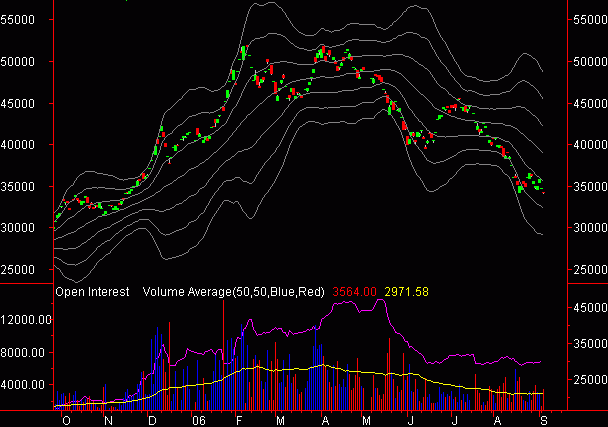608x427 pixels.
Task: Click '35000' on the left price axis
Action: click(17, 187)
